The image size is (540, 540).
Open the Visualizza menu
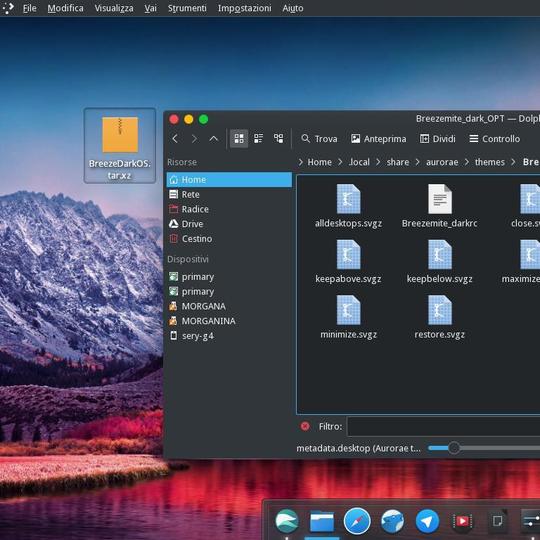pos(114,8)
